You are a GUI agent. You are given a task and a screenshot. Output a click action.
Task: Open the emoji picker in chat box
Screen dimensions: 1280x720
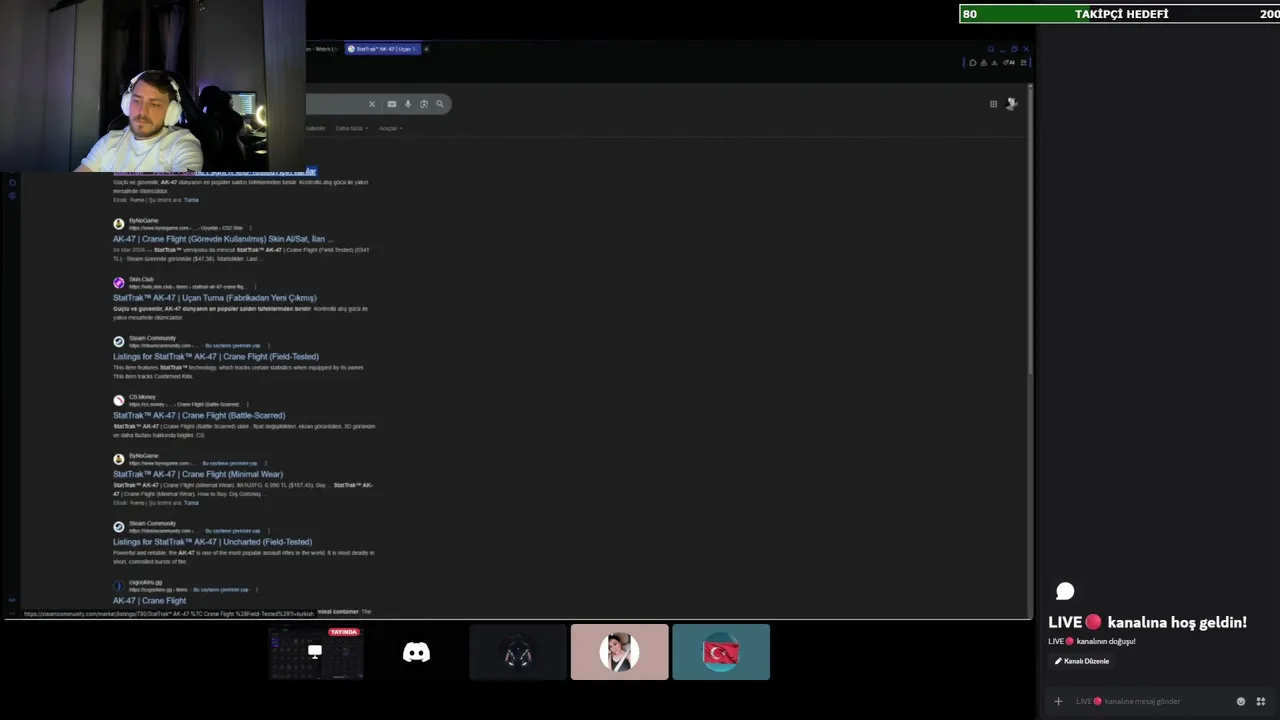1241,701
